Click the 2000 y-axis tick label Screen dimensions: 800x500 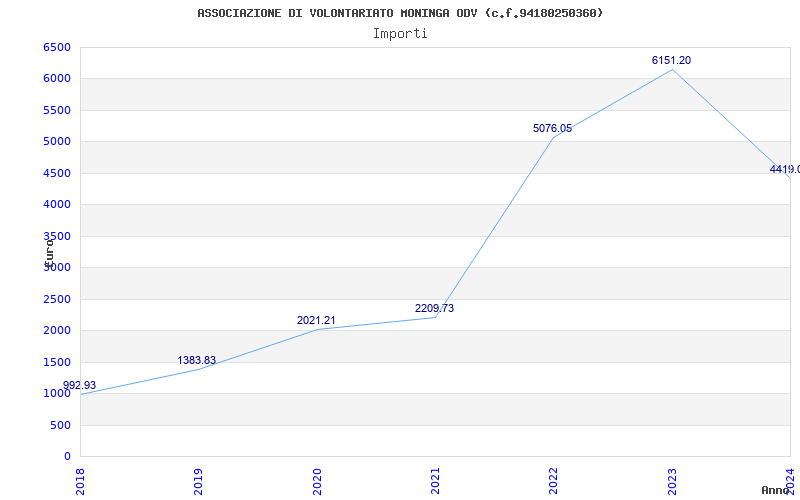[57, 331]
